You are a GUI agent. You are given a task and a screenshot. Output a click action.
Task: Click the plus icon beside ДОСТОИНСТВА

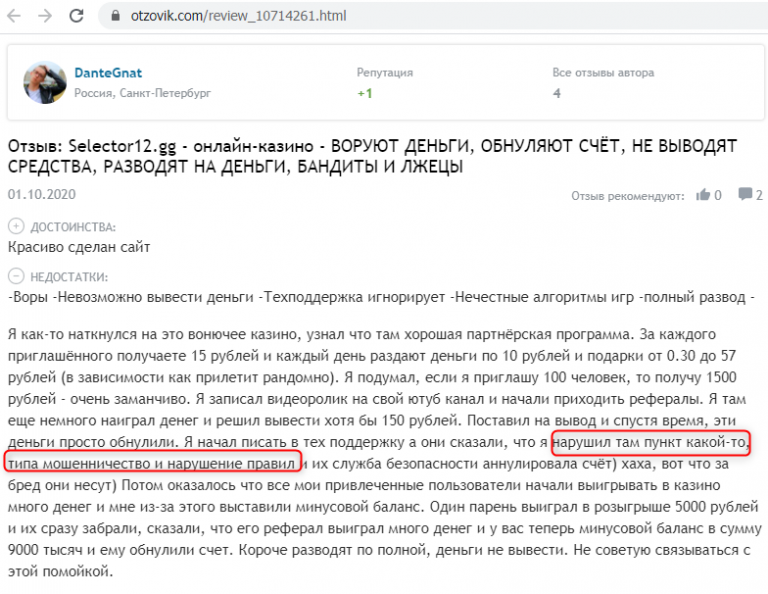click(x=15, y=228)
